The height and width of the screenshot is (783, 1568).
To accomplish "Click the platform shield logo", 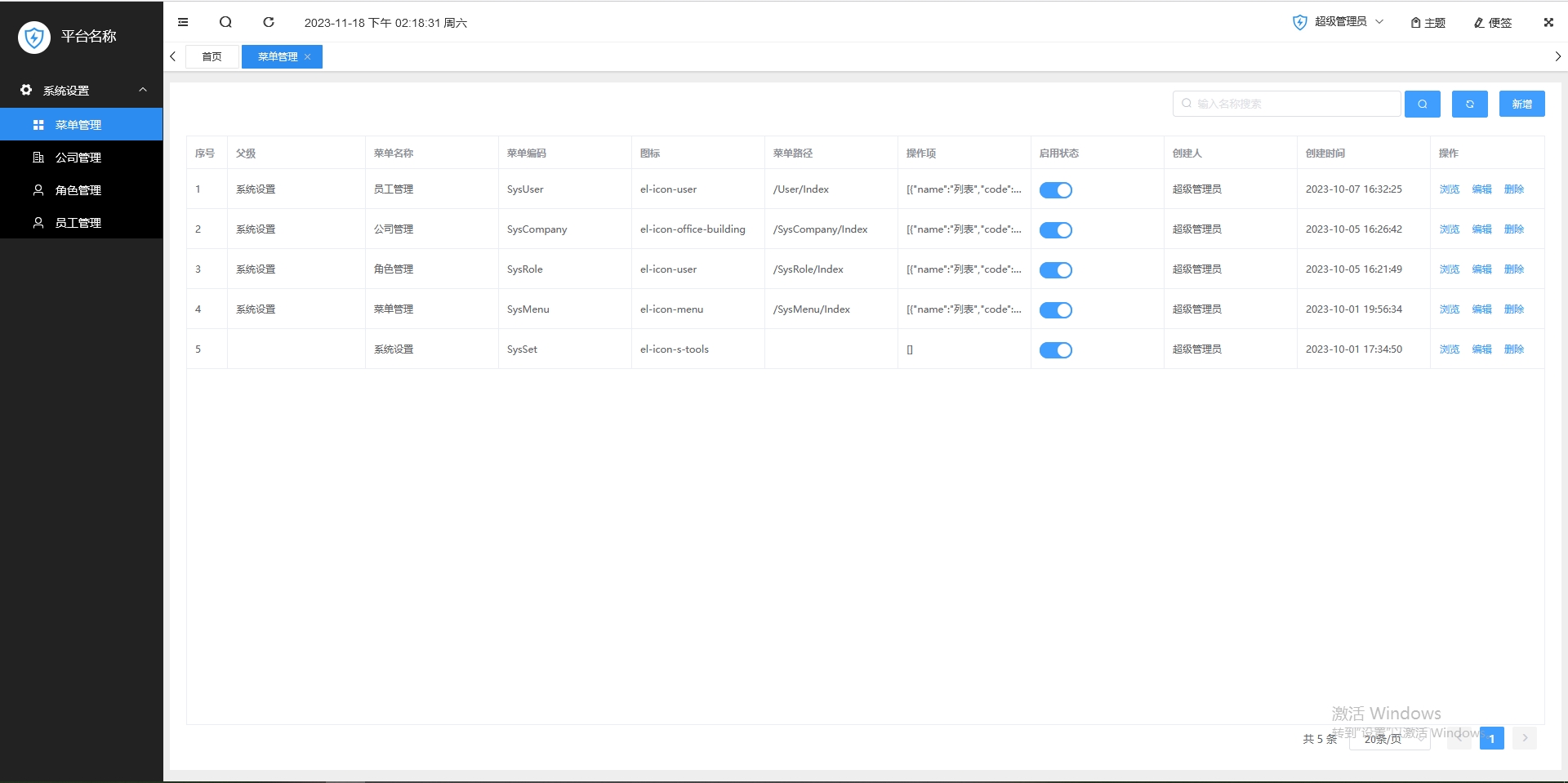I will [34, 37].
